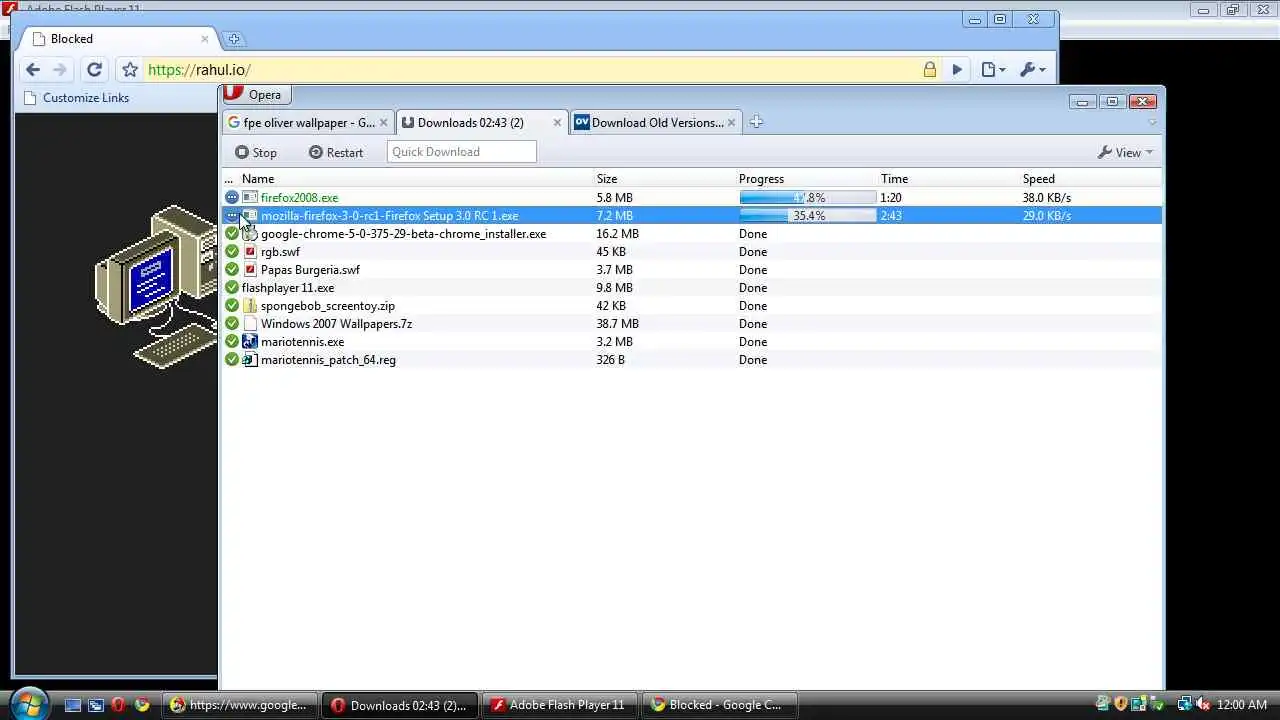Click the muted volume tray icon
This screenshot has width=1280, height=720.
coord(1203,705)
